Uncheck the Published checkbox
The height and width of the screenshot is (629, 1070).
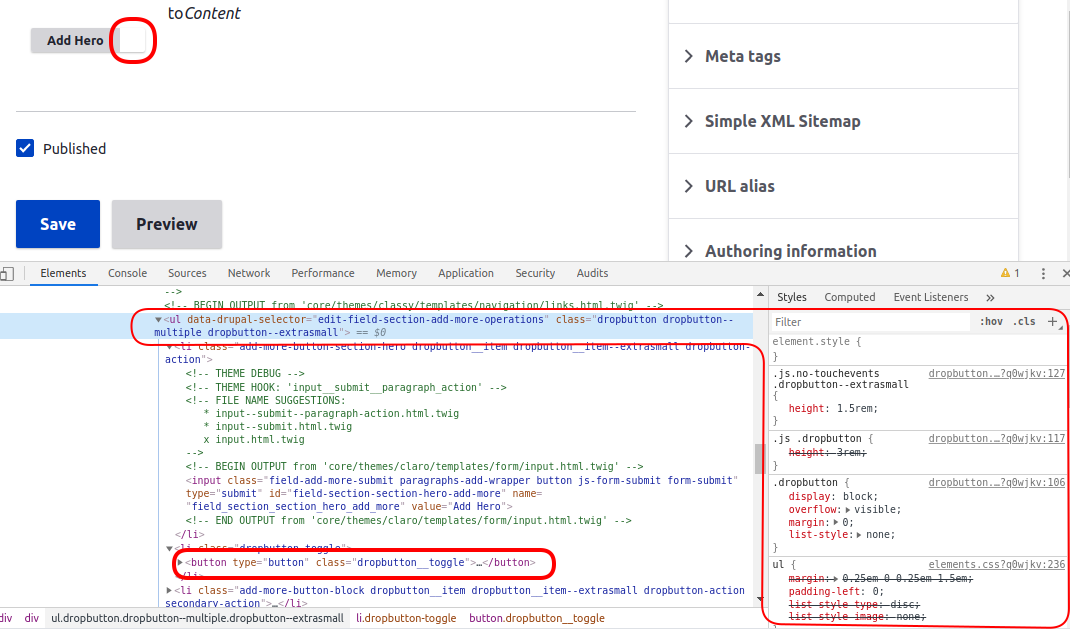(x=24, y=148)
